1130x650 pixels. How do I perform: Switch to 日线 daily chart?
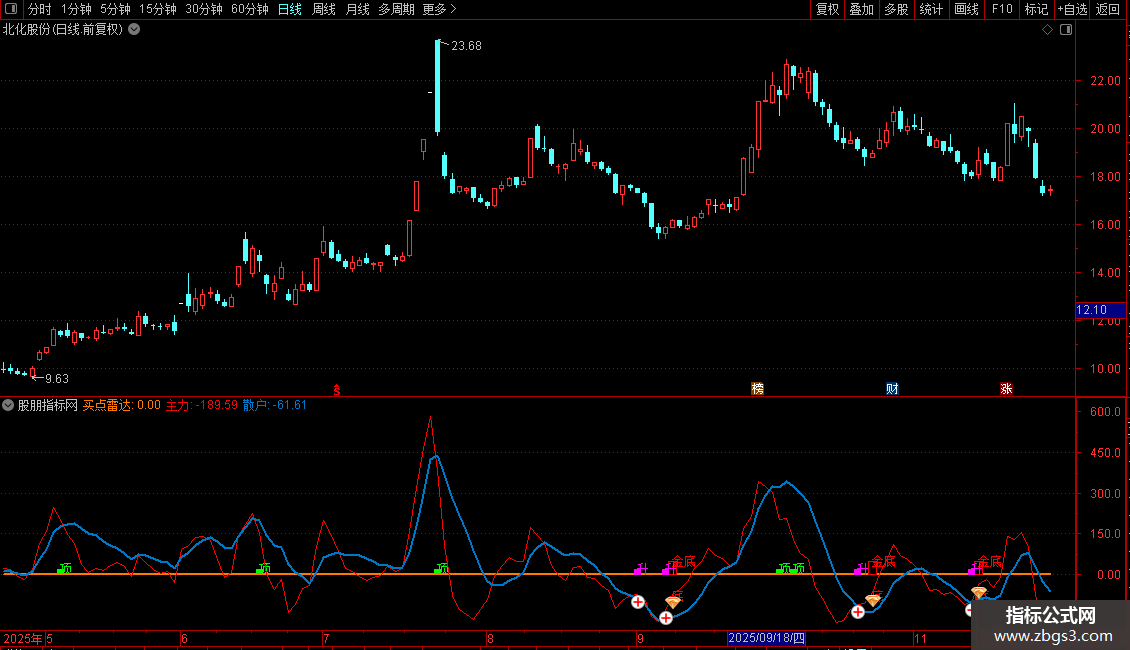tap(290, 9)
